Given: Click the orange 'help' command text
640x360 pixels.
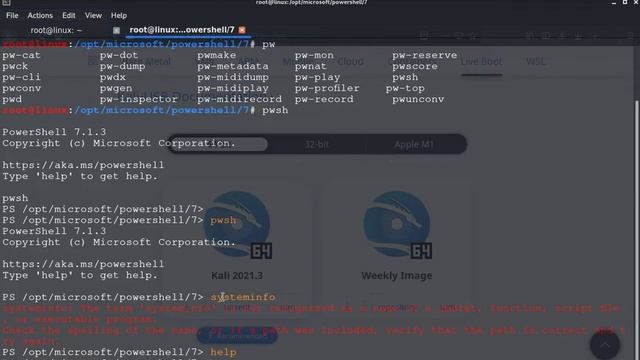Looking at the screenshot, I should (223, 352).
